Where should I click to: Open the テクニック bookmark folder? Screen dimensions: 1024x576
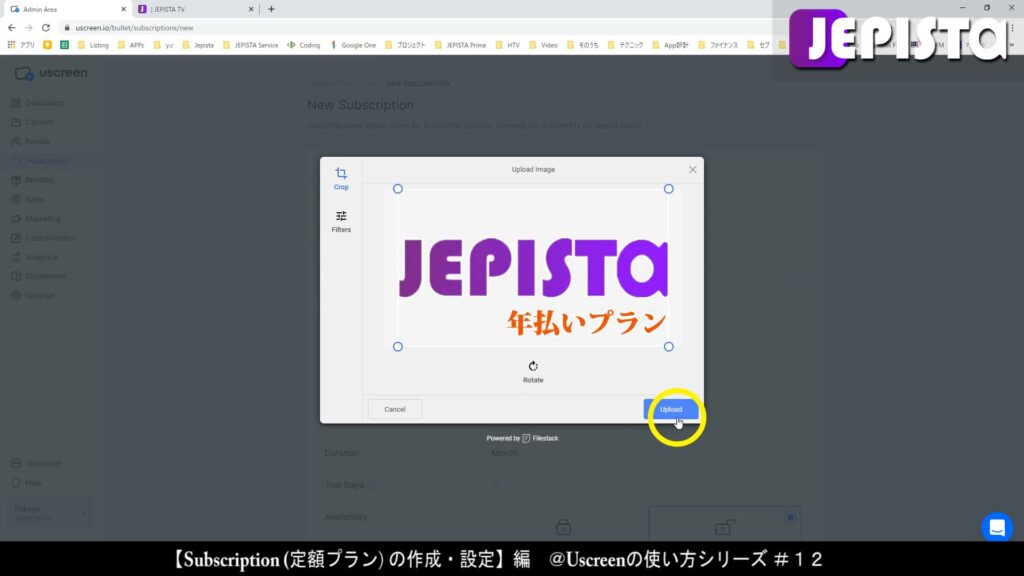[625, 45]
